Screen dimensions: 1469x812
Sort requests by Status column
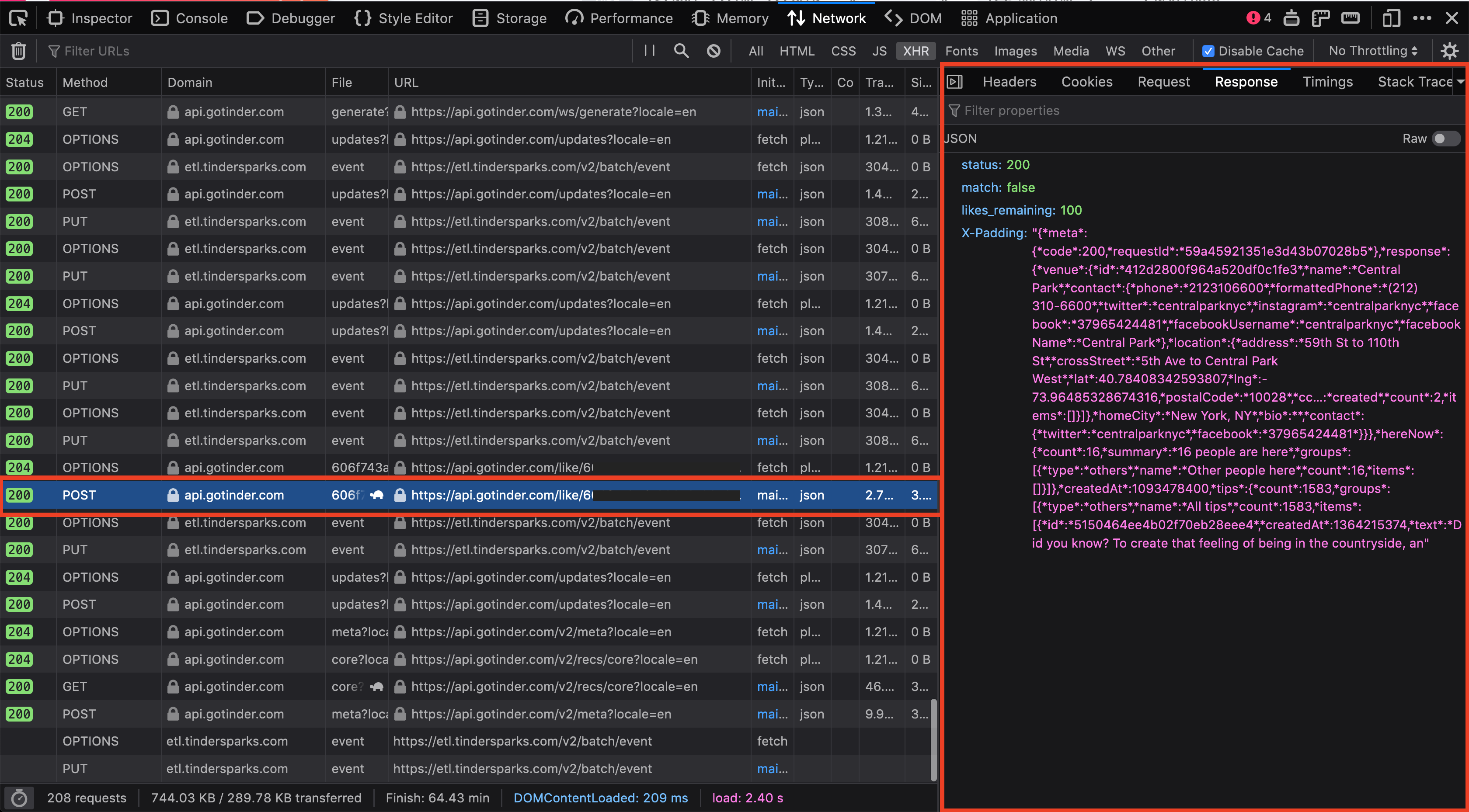pos(25,82)
